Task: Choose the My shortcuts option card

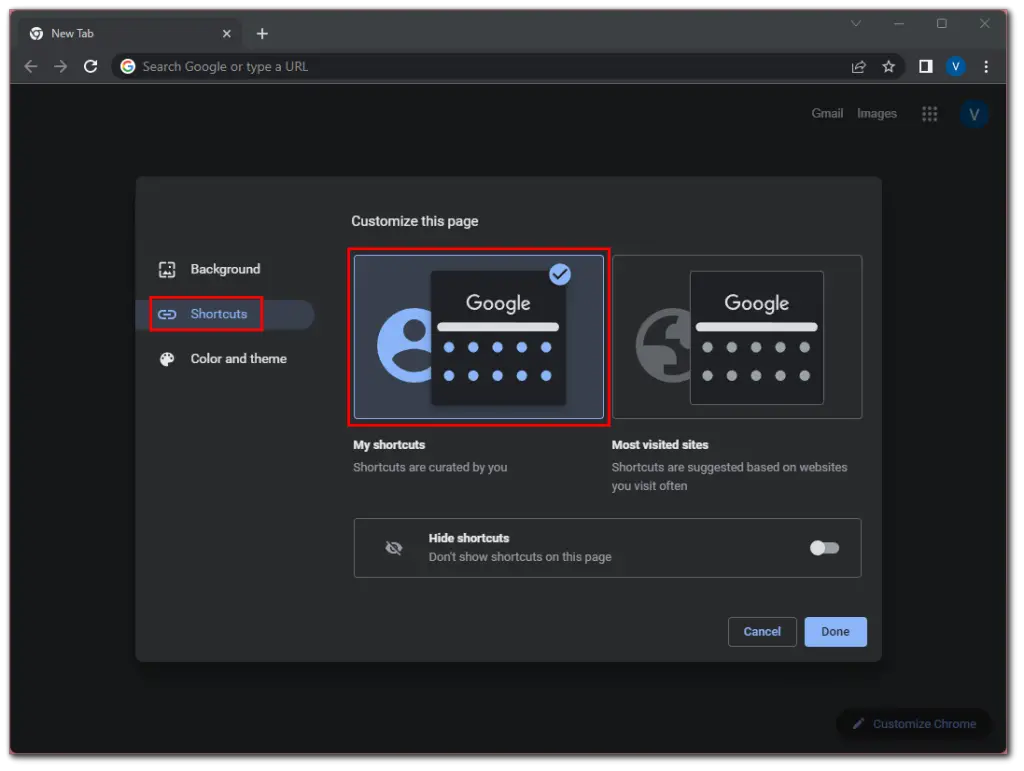Action: (x=479, y=337)
